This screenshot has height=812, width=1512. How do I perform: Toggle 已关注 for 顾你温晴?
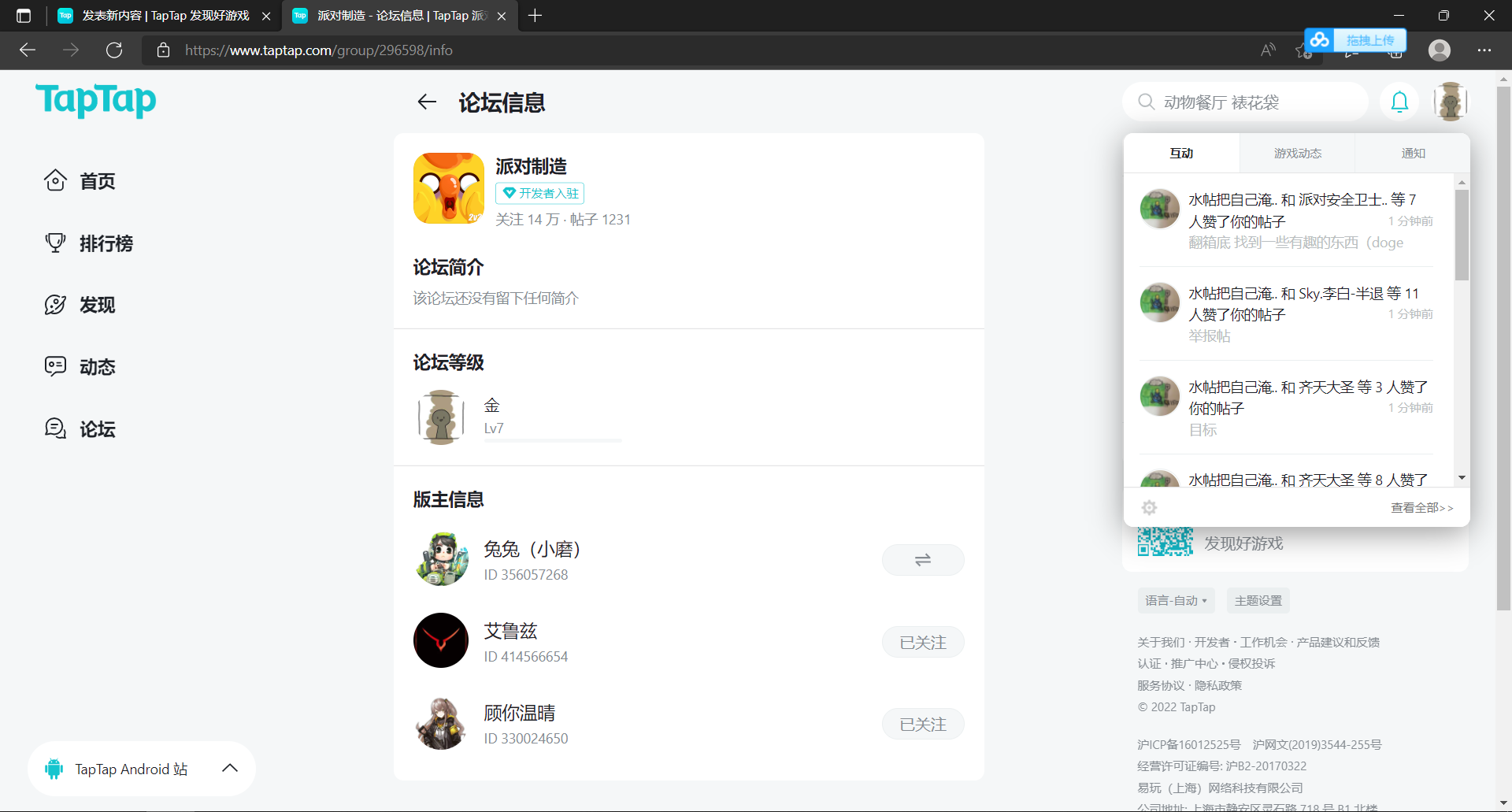[x=923, y=724]
